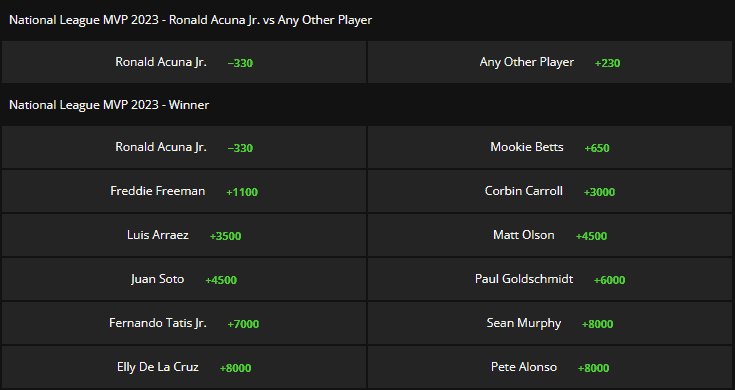Pick Matt Olson at +4500
Image resolution: width=735 pixels, height=390 pixels.
(550, 235)
